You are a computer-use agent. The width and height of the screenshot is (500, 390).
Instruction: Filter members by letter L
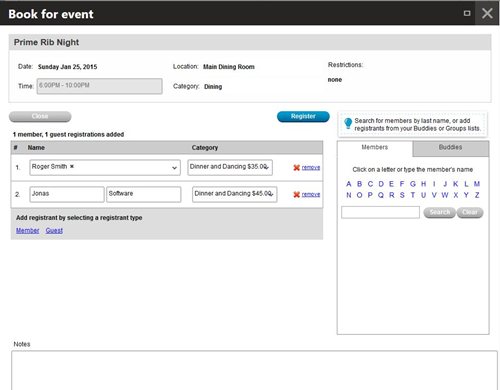tap(466, 184)
